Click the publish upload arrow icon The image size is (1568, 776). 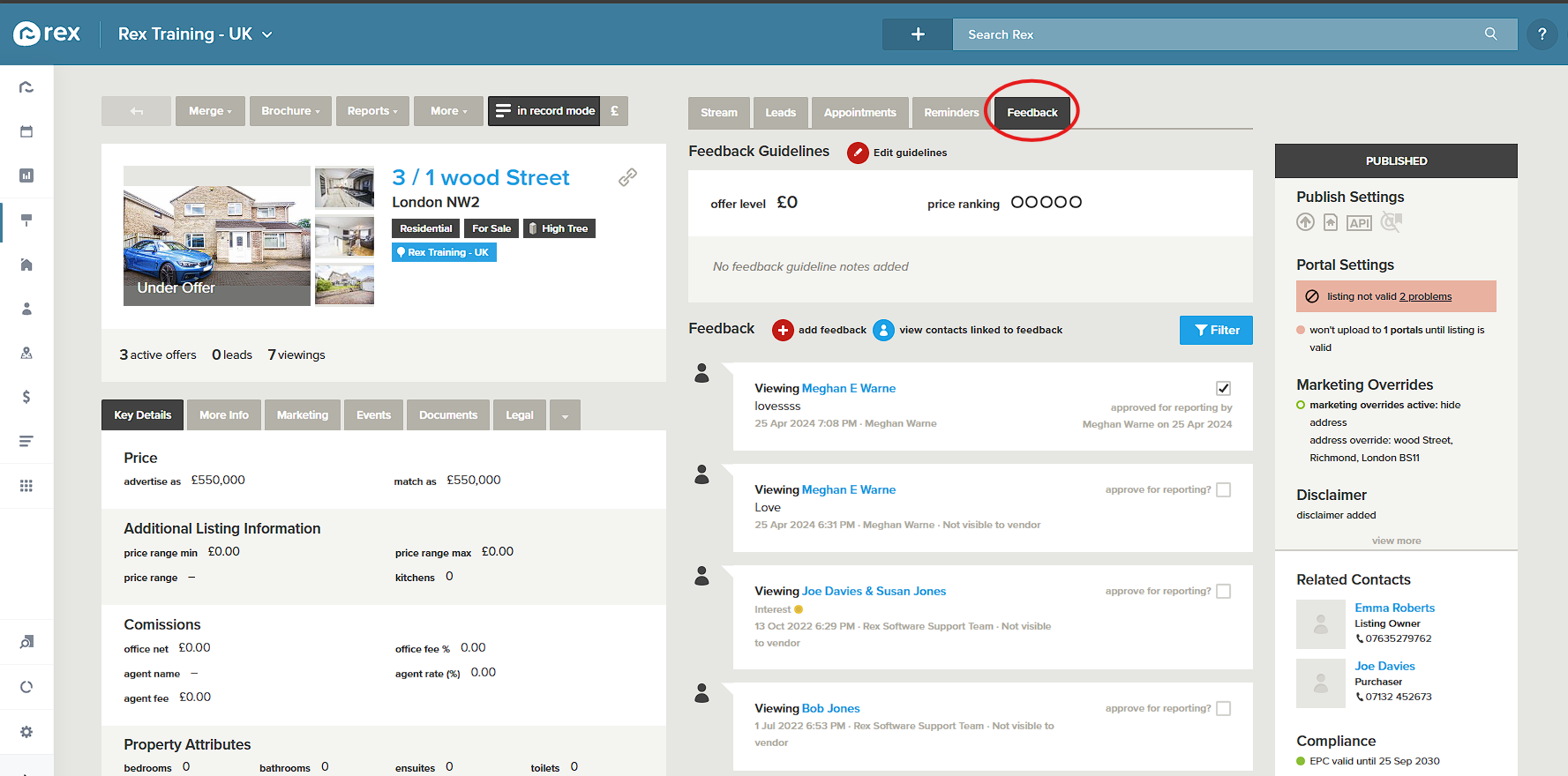point(1305,222)
